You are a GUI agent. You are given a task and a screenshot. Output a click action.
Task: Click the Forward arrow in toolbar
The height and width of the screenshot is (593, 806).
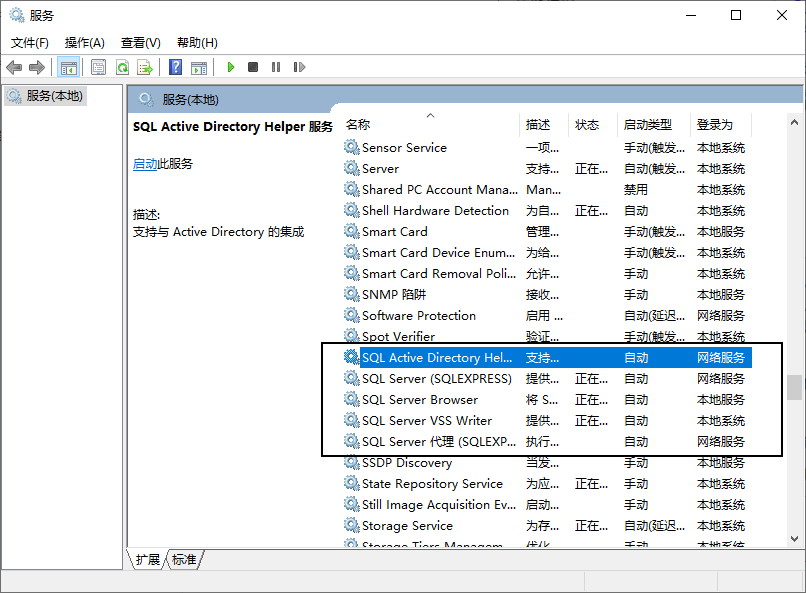(37, 67)
